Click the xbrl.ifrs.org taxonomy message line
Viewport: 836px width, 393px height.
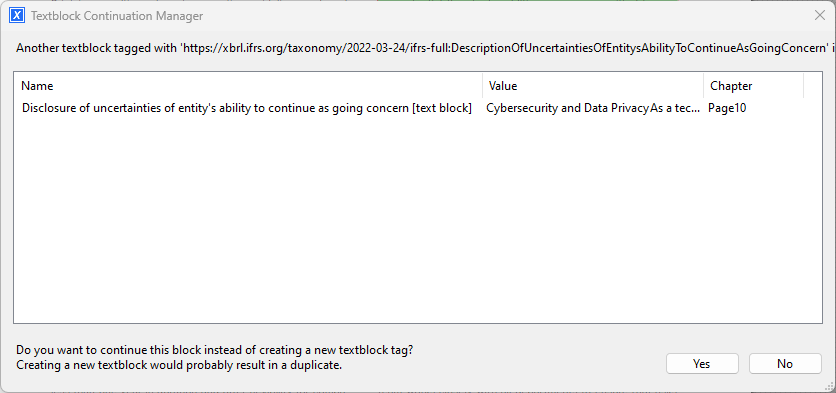pos(424,48)
